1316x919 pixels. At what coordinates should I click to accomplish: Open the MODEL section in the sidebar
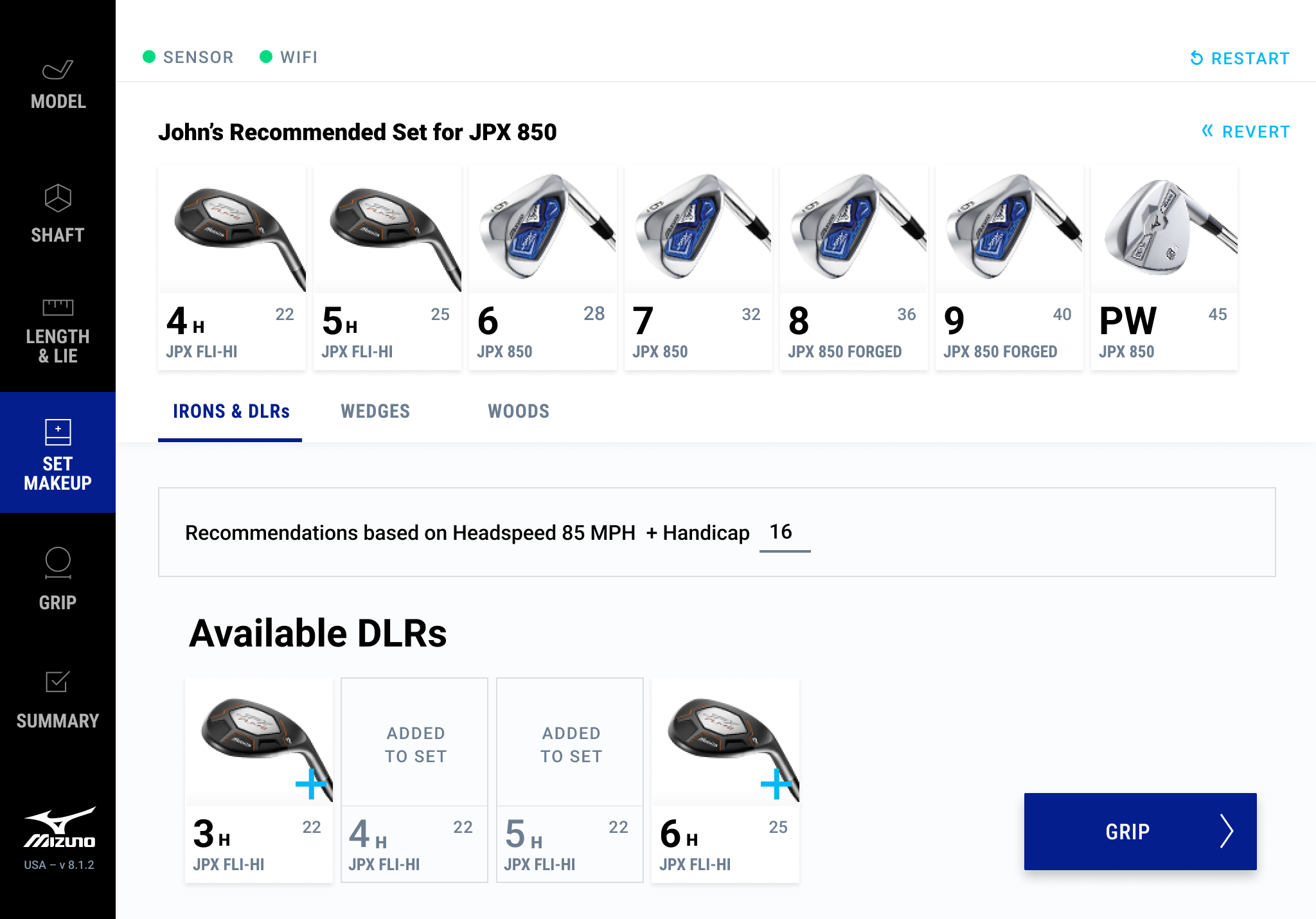point(58,84)
